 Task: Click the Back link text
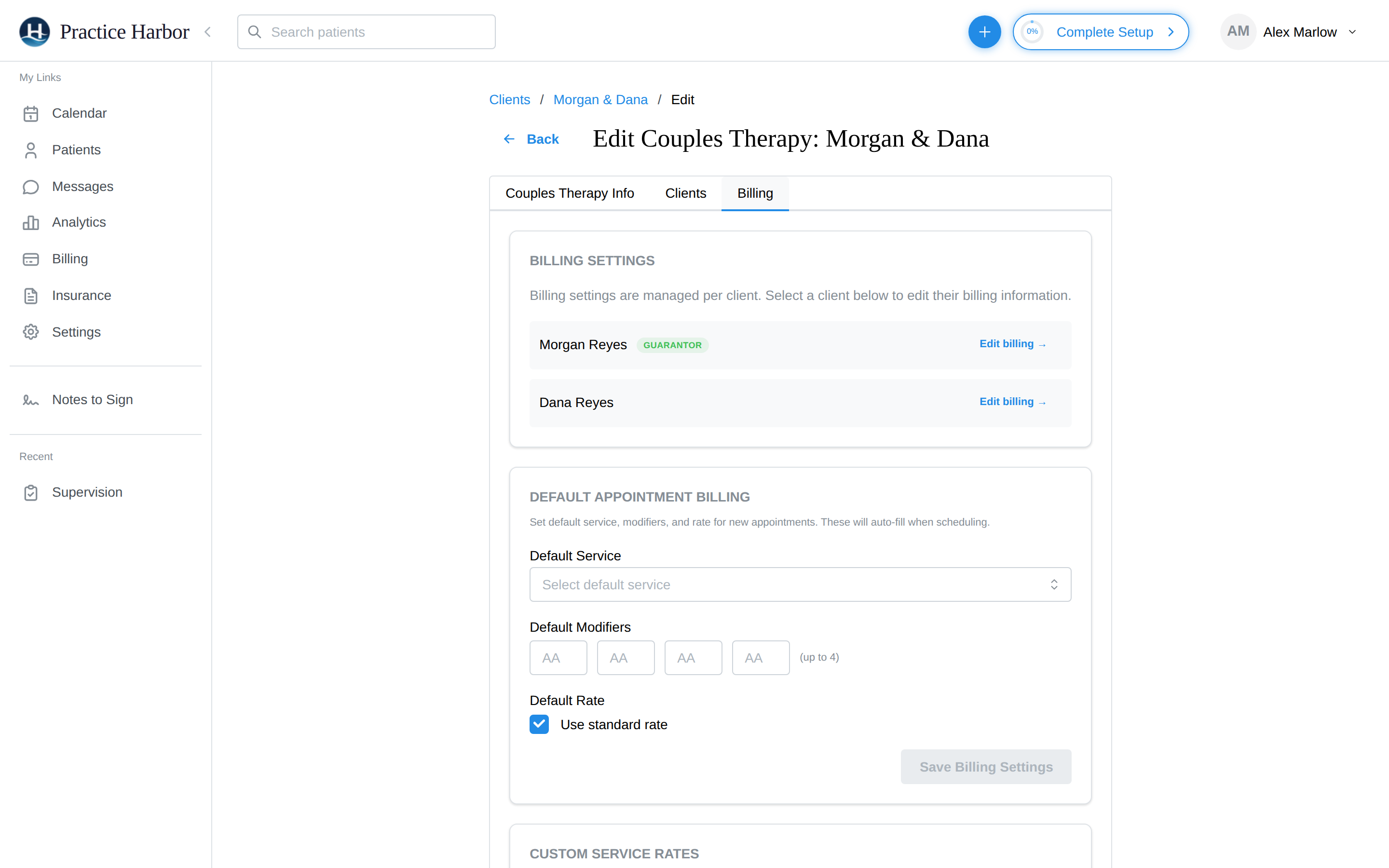click(x=543, y=139)
